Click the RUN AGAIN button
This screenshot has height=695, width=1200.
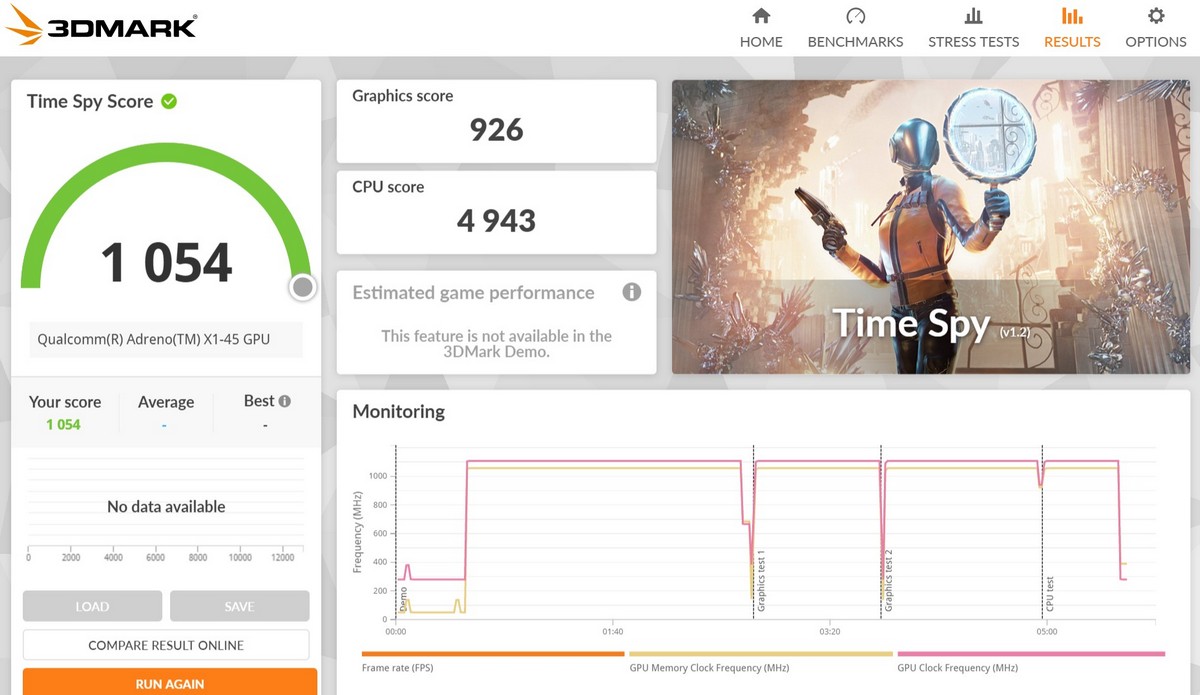pyautogui.click(x=170, y=683)
